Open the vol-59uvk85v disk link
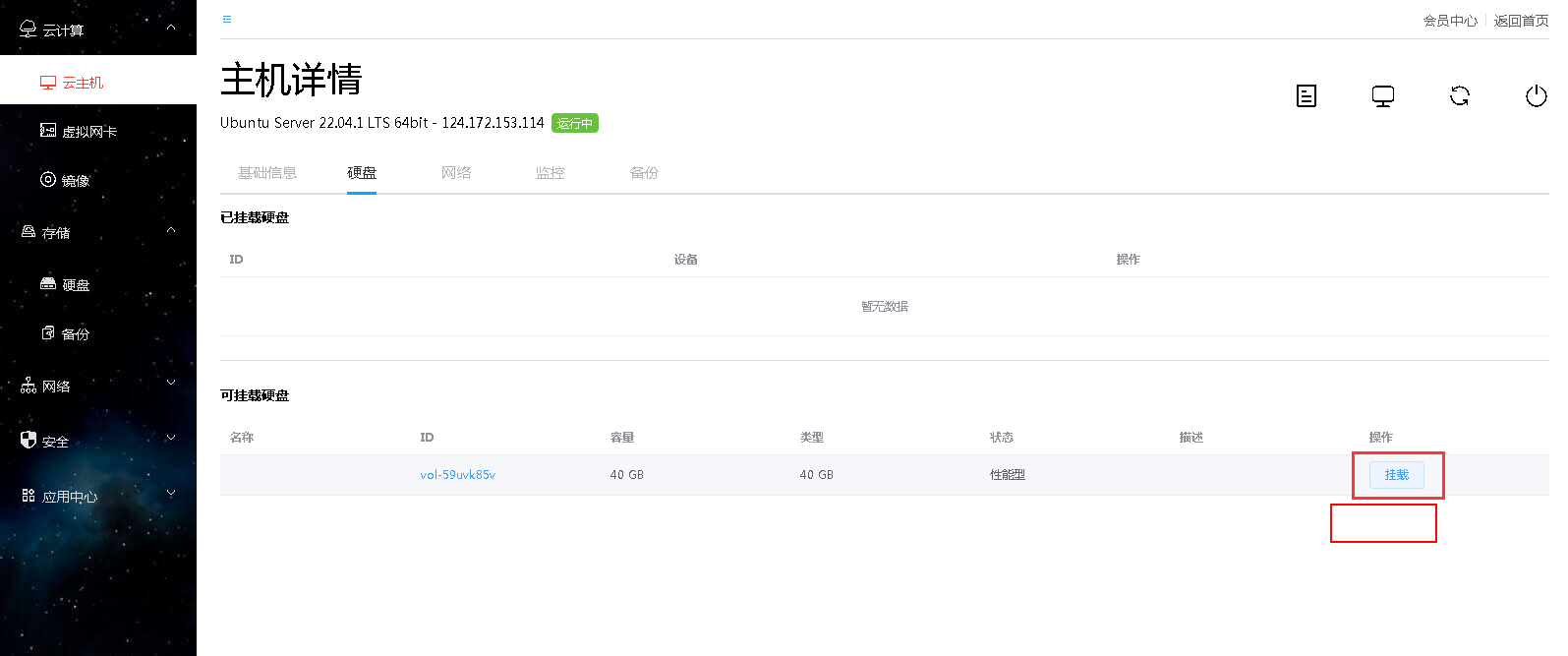The width and height of the screenshot is (1568, 656). [x=457, y=475]
